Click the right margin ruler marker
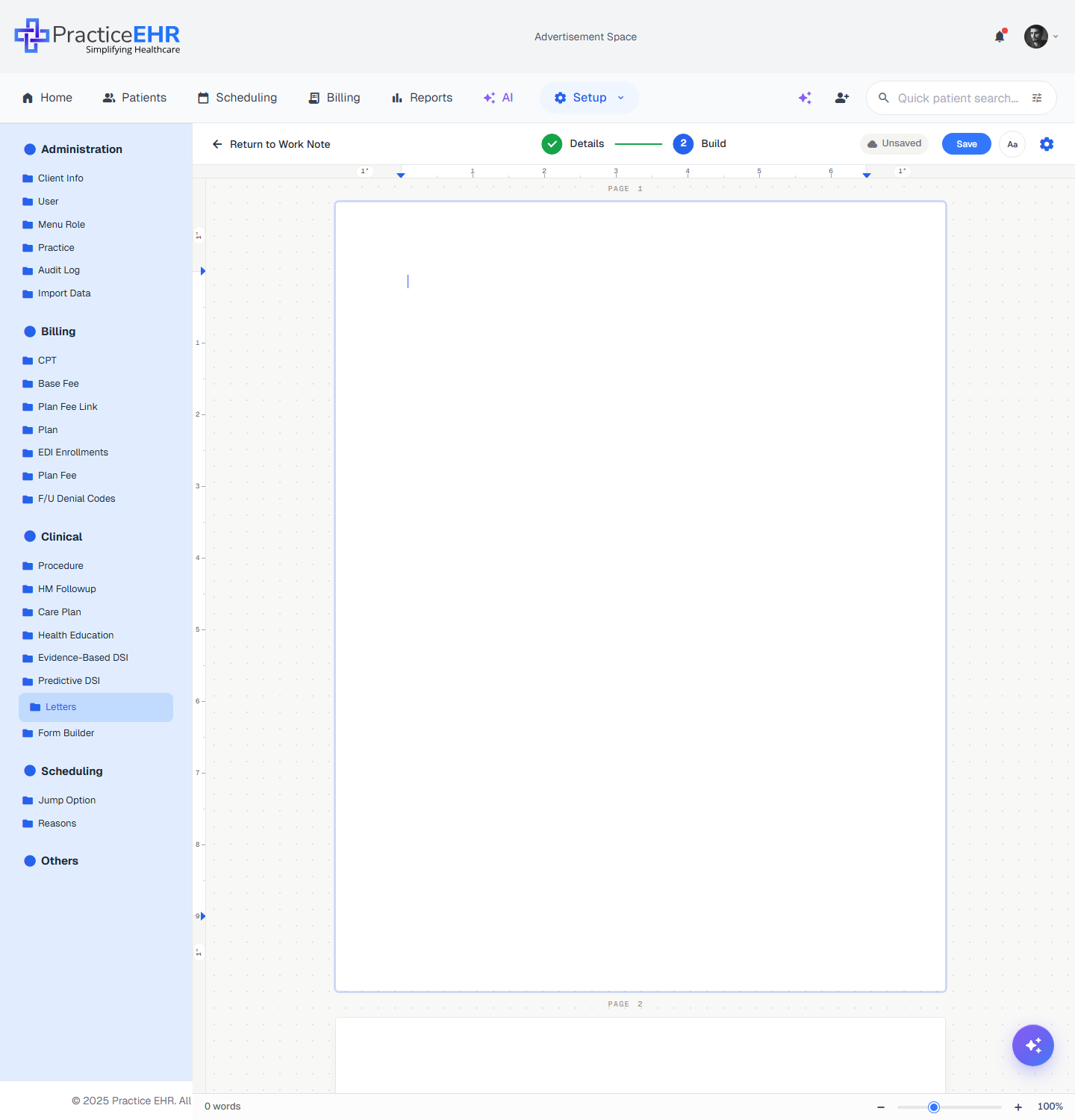Viewport: 1075px width, 1120px height. (867, 174)
